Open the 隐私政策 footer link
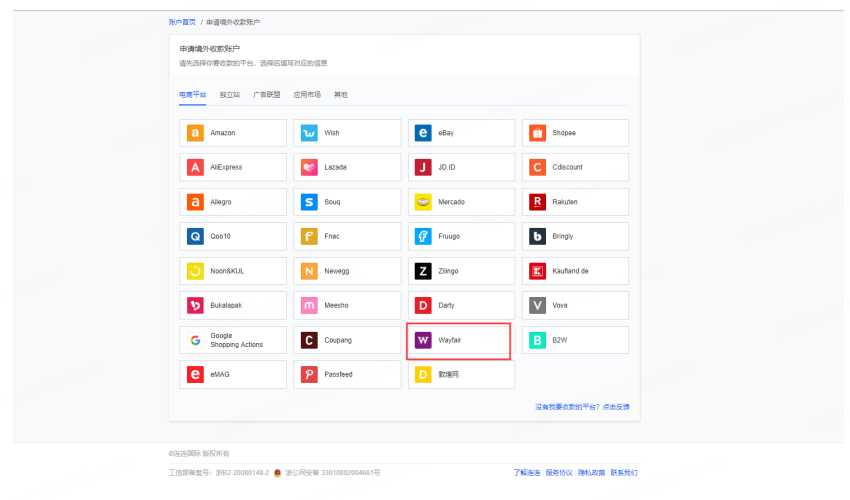This screenshot has width=850, height=500. coord(591,472)
